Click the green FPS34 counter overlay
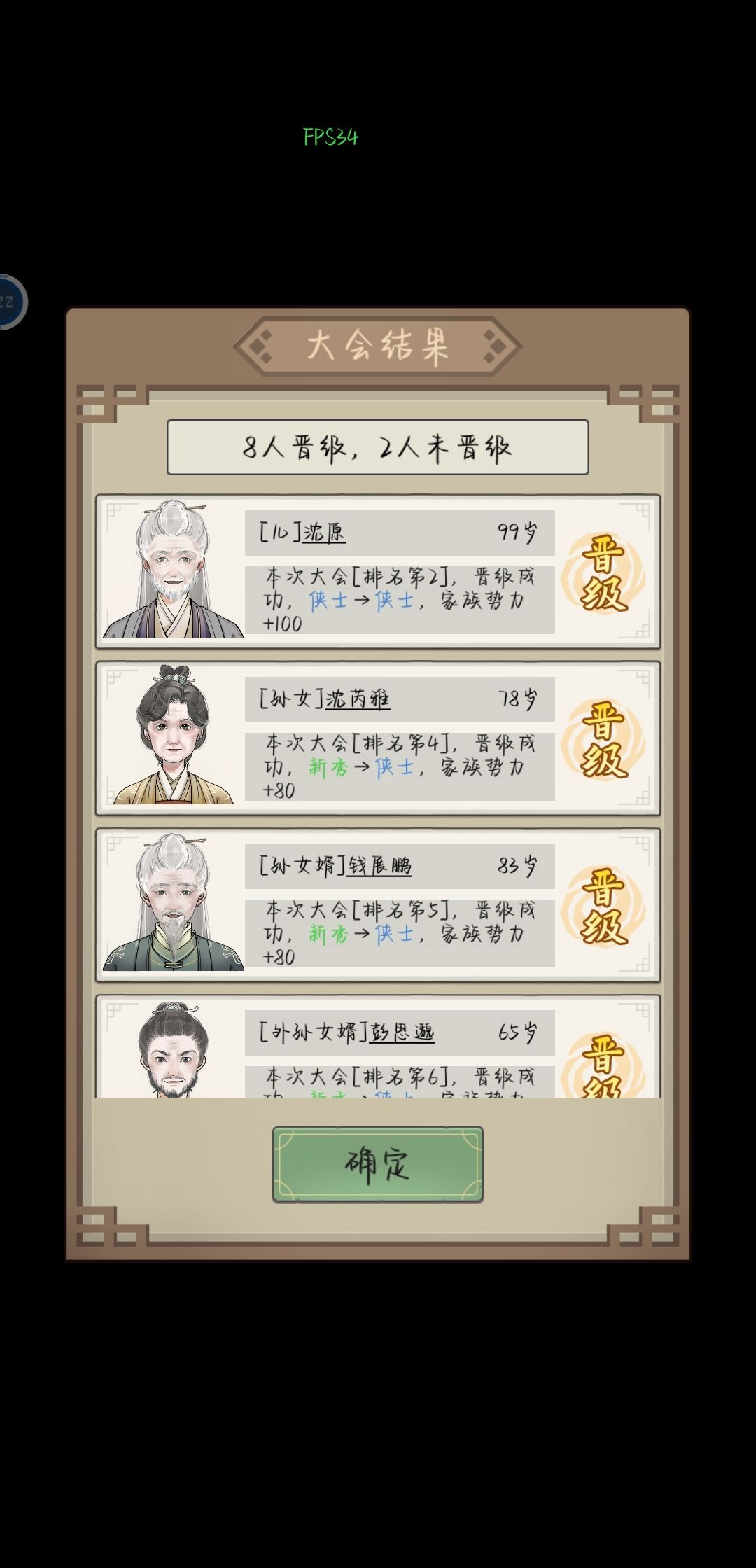The width and height of the screenshot is (756, 1568). tap(330, 136)
